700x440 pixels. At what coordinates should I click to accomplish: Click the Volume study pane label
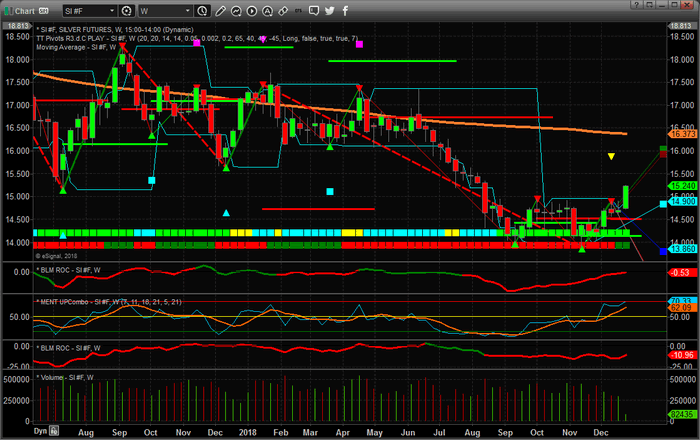[x=66, y=377]
